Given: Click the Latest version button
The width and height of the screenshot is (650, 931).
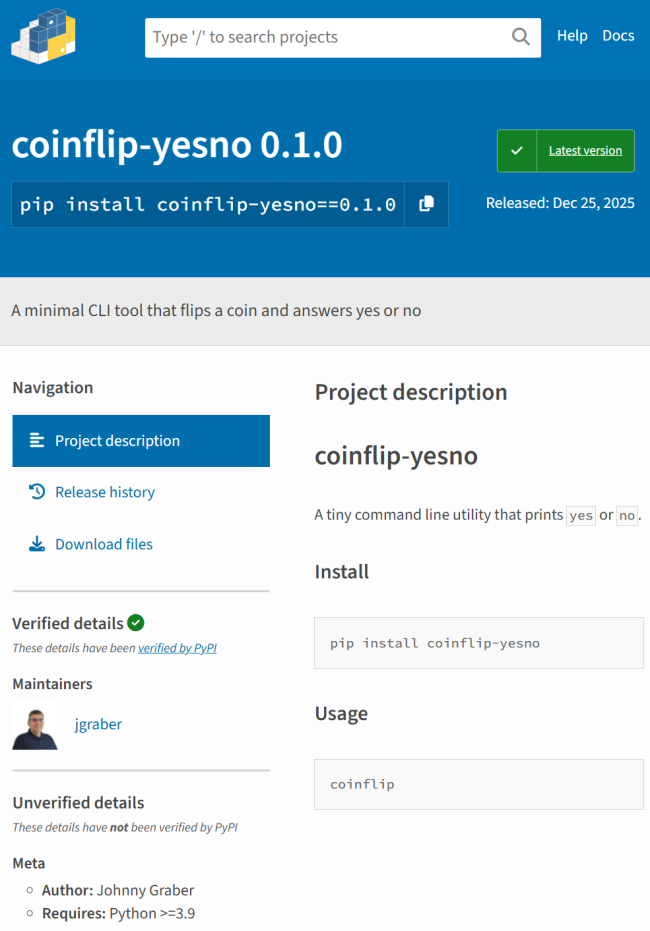Looking at the screenshot, I should coord(566,151).
